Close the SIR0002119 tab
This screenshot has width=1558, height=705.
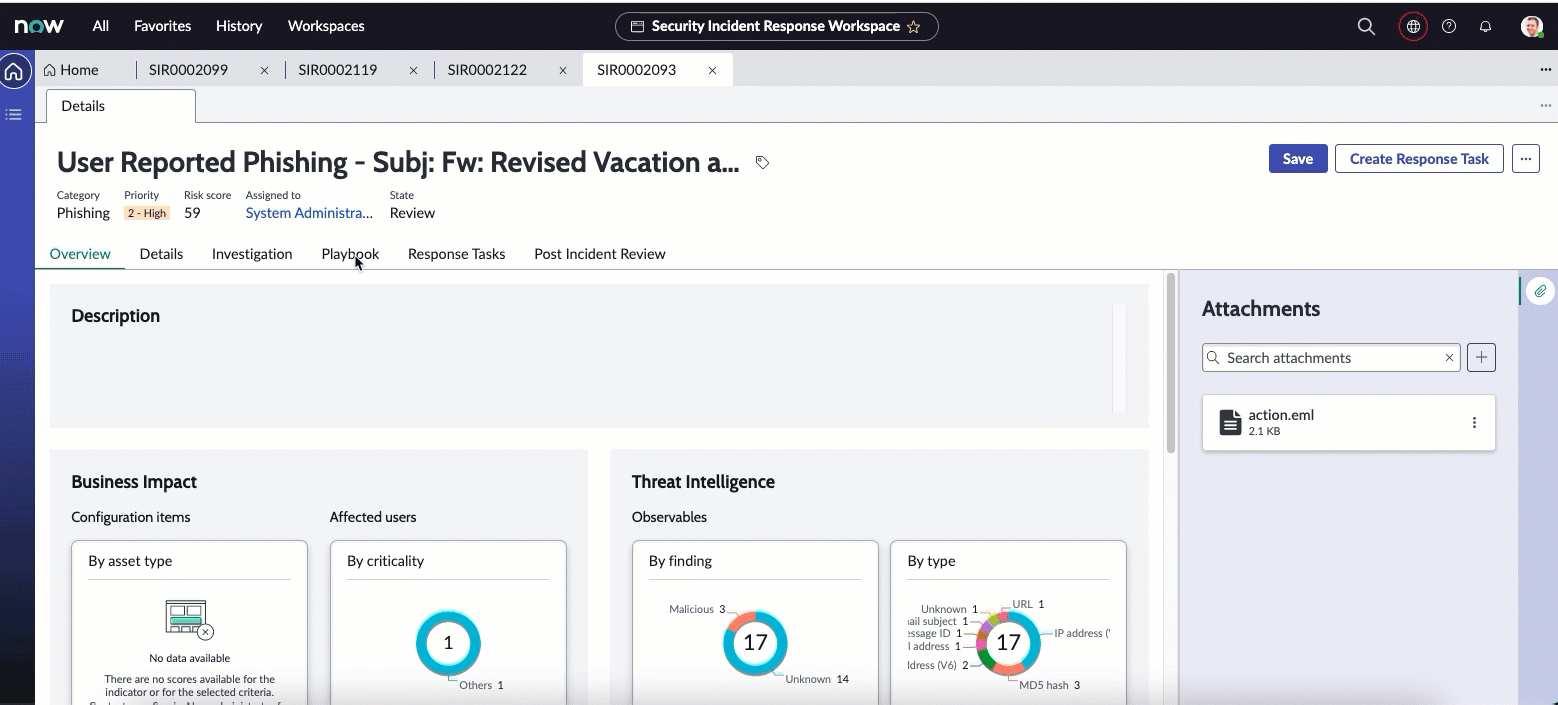pyautogui.click(x=413, y=71)
